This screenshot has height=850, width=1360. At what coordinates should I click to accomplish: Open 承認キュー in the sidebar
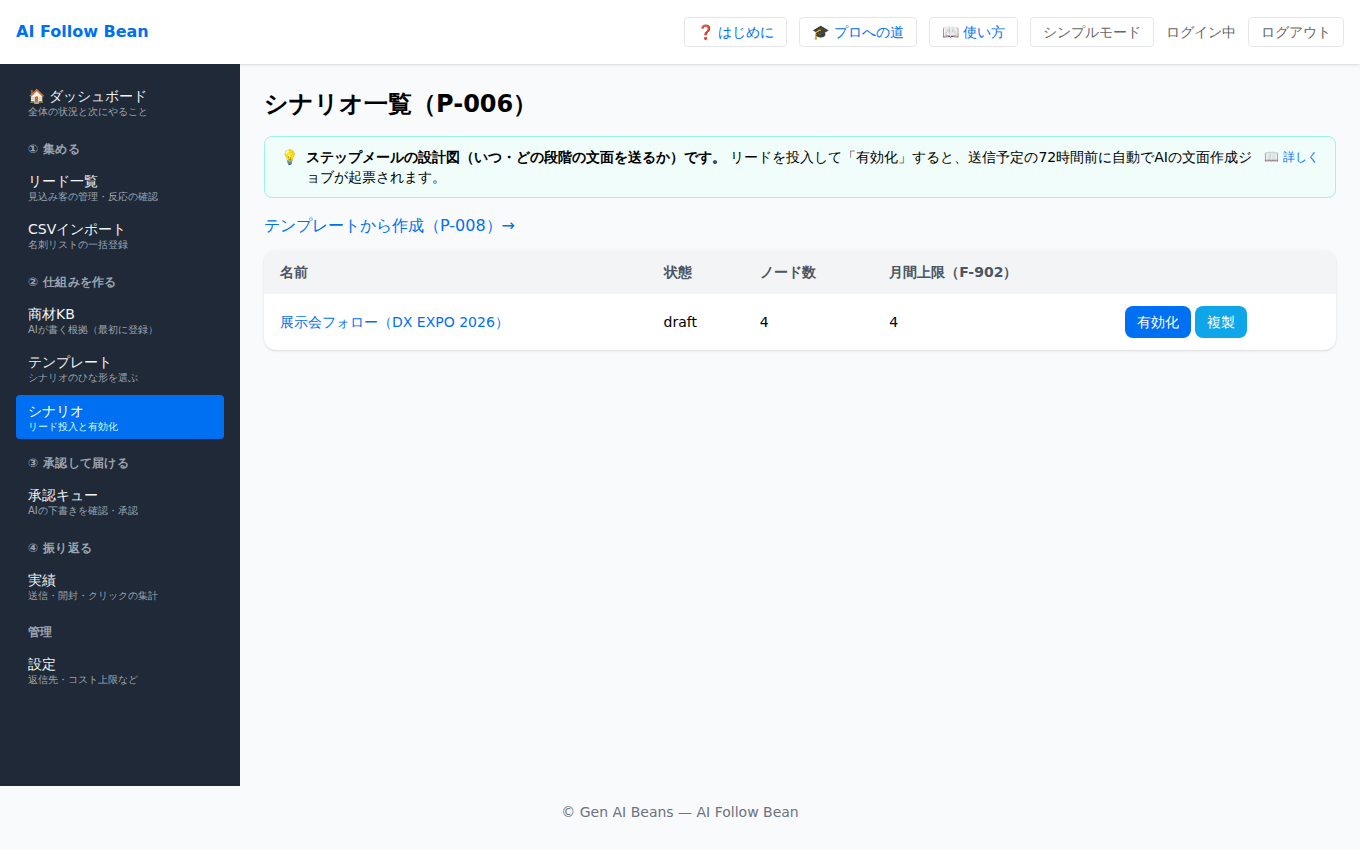pyautogui.click(x=120, y=502)
